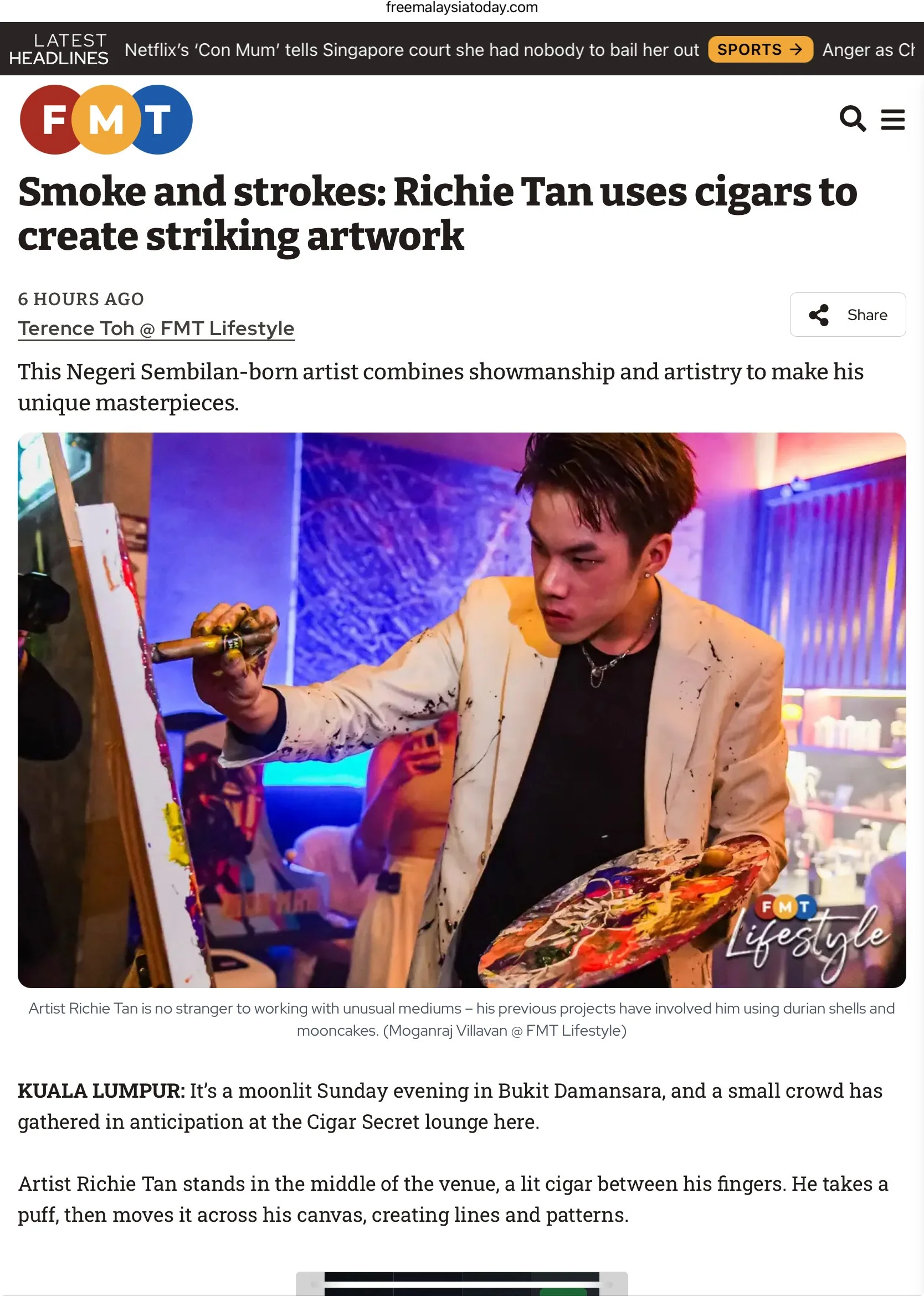This screenshot has height=1296, width=924.
Task: Click the share icon beside Share
Action: pyautogui.click(x=819, y=315)
